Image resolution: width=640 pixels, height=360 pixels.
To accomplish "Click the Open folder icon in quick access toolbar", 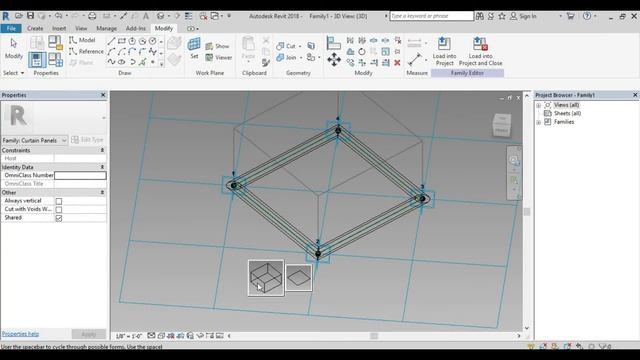I will 19,16.
